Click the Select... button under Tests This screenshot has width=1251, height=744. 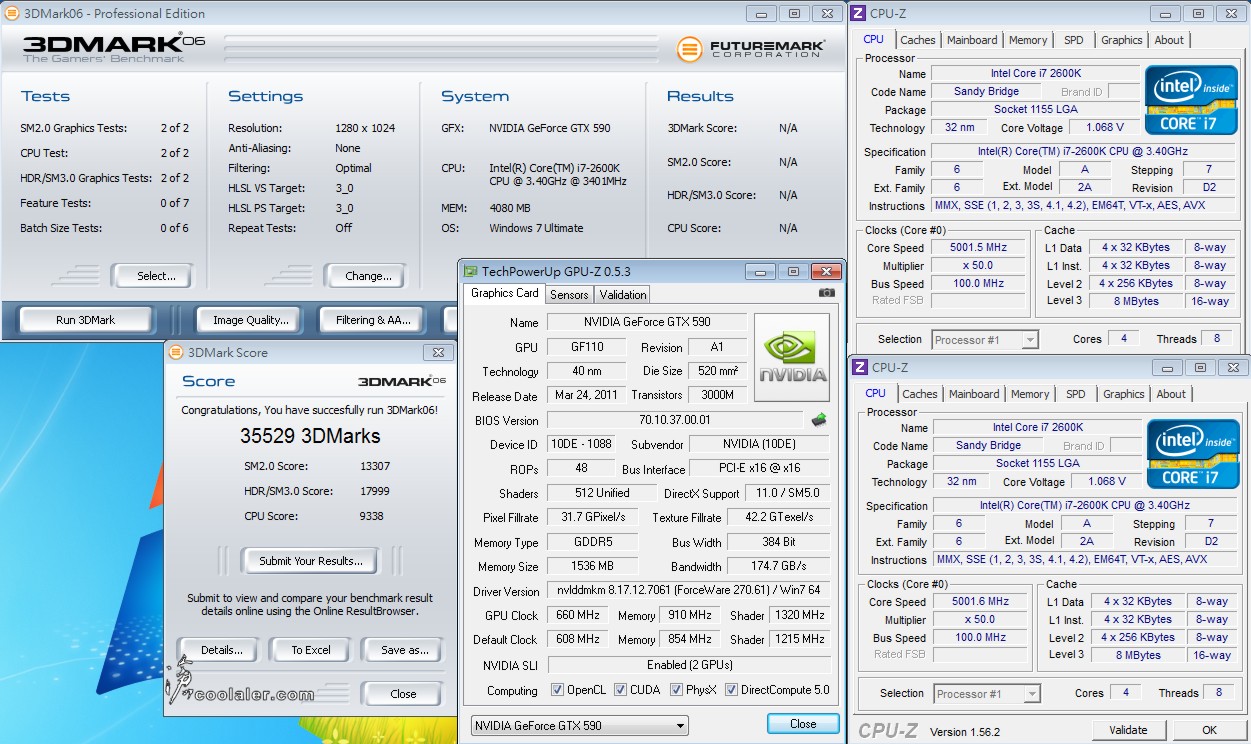click(152, 276)
